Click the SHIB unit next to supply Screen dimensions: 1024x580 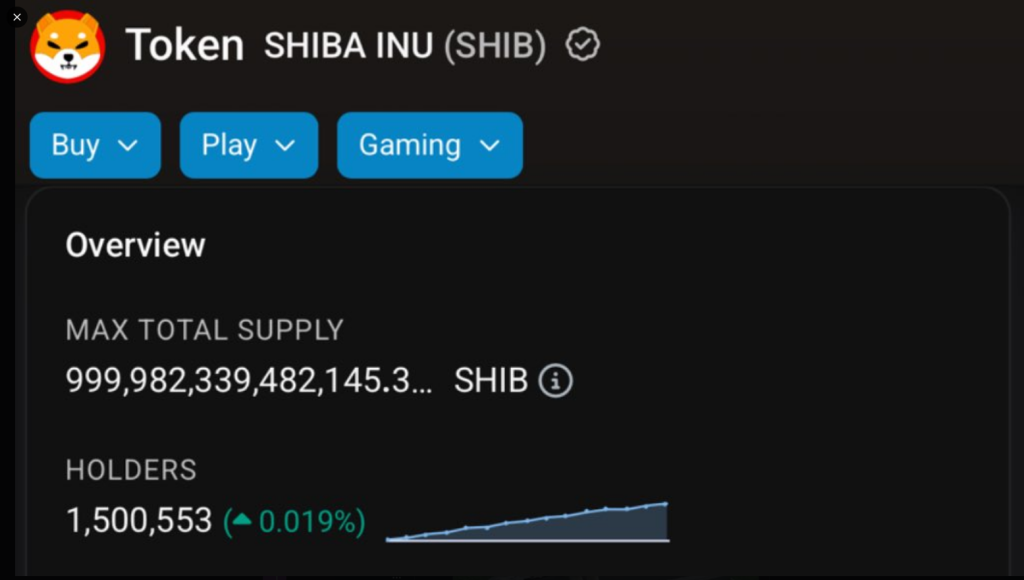[x=491, y=381]
